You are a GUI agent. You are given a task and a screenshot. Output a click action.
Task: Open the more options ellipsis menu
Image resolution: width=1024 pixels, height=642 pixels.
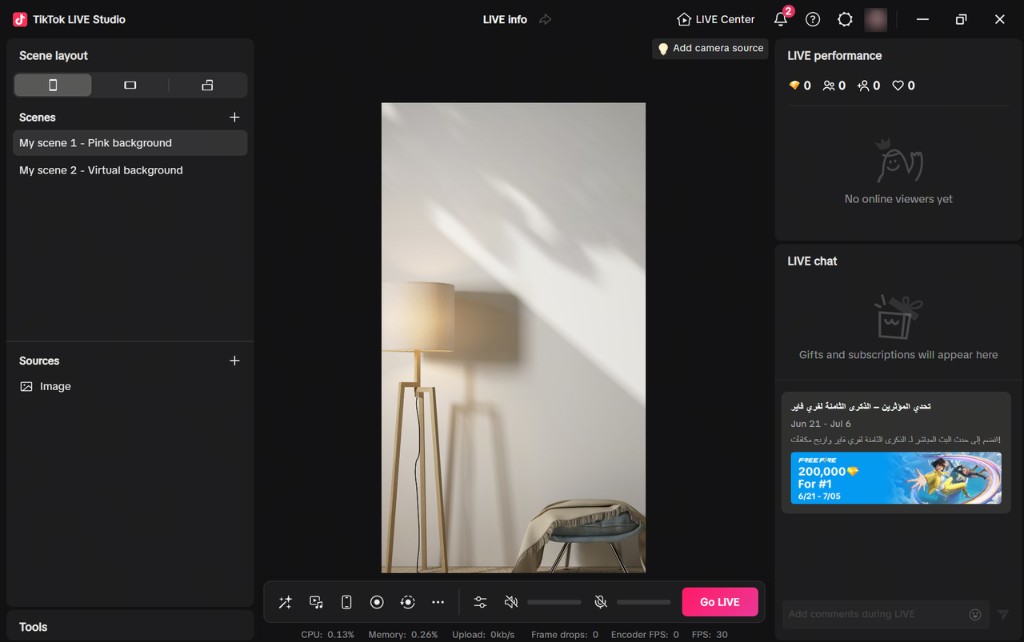(438, 601)
